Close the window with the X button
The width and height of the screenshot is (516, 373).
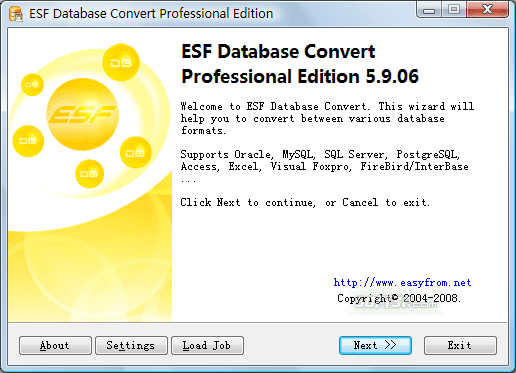pos(487,10)
